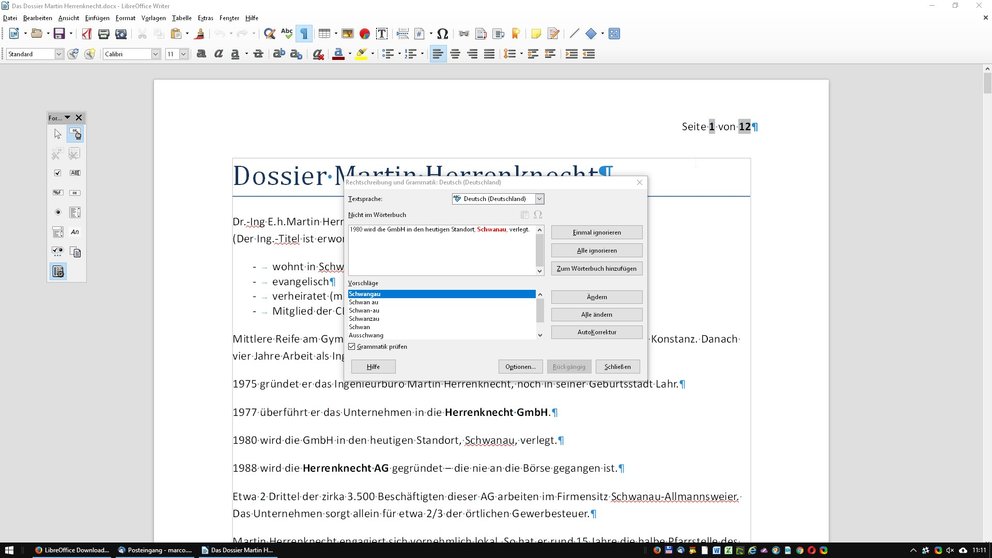Viewport: 992px width, 558px height.
Task: Toggle left alignment button
Action: click(x=438, y=54)
